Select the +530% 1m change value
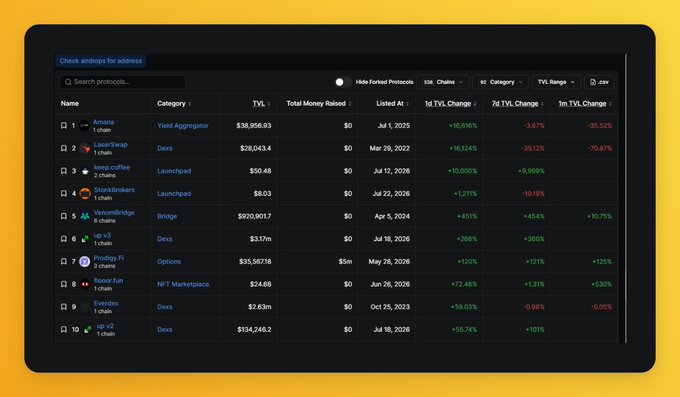The width and height of the screenshot is (680, 397). coord(602,284)
